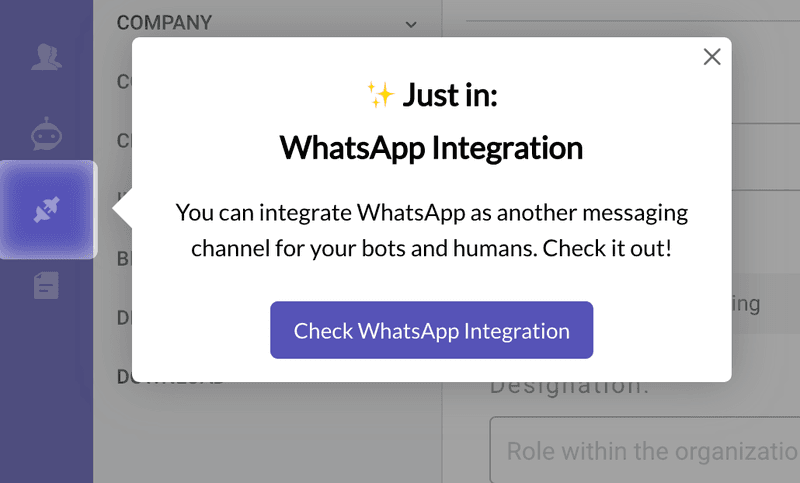The image size is (800, 483).
Task: Open the document page icon in sidebar
Action: click(46, 285)
